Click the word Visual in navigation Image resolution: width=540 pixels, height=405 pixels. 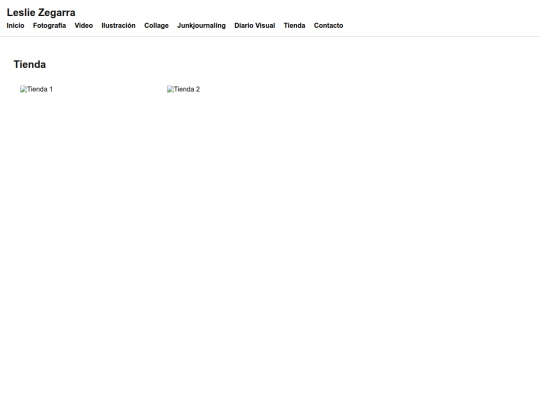[x=265, y=25]
